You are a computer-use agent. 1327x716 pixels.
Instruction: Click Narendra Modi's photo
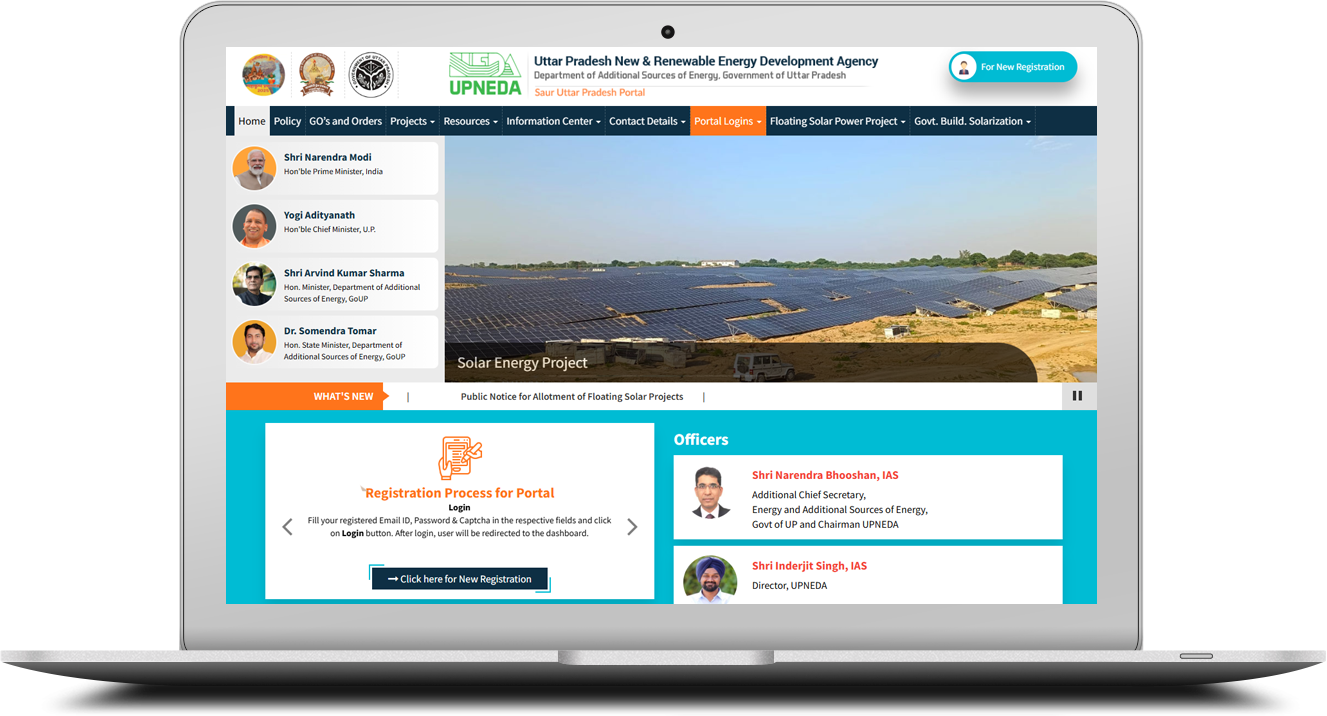pyautogui.click(x=254, y=168)
